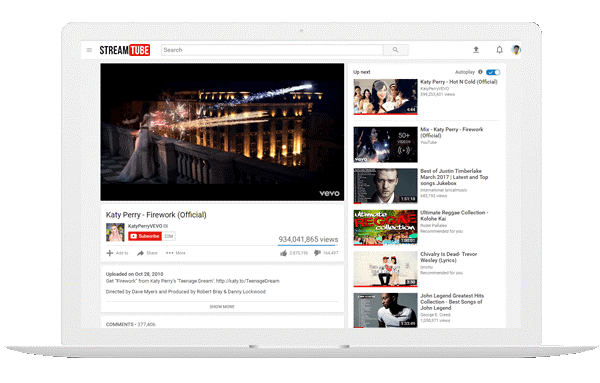This screenshot has height=383, width=600.
Task: Click 'Uploaded on Oct 28, 2010' text
Action: [x=134, y=274]
